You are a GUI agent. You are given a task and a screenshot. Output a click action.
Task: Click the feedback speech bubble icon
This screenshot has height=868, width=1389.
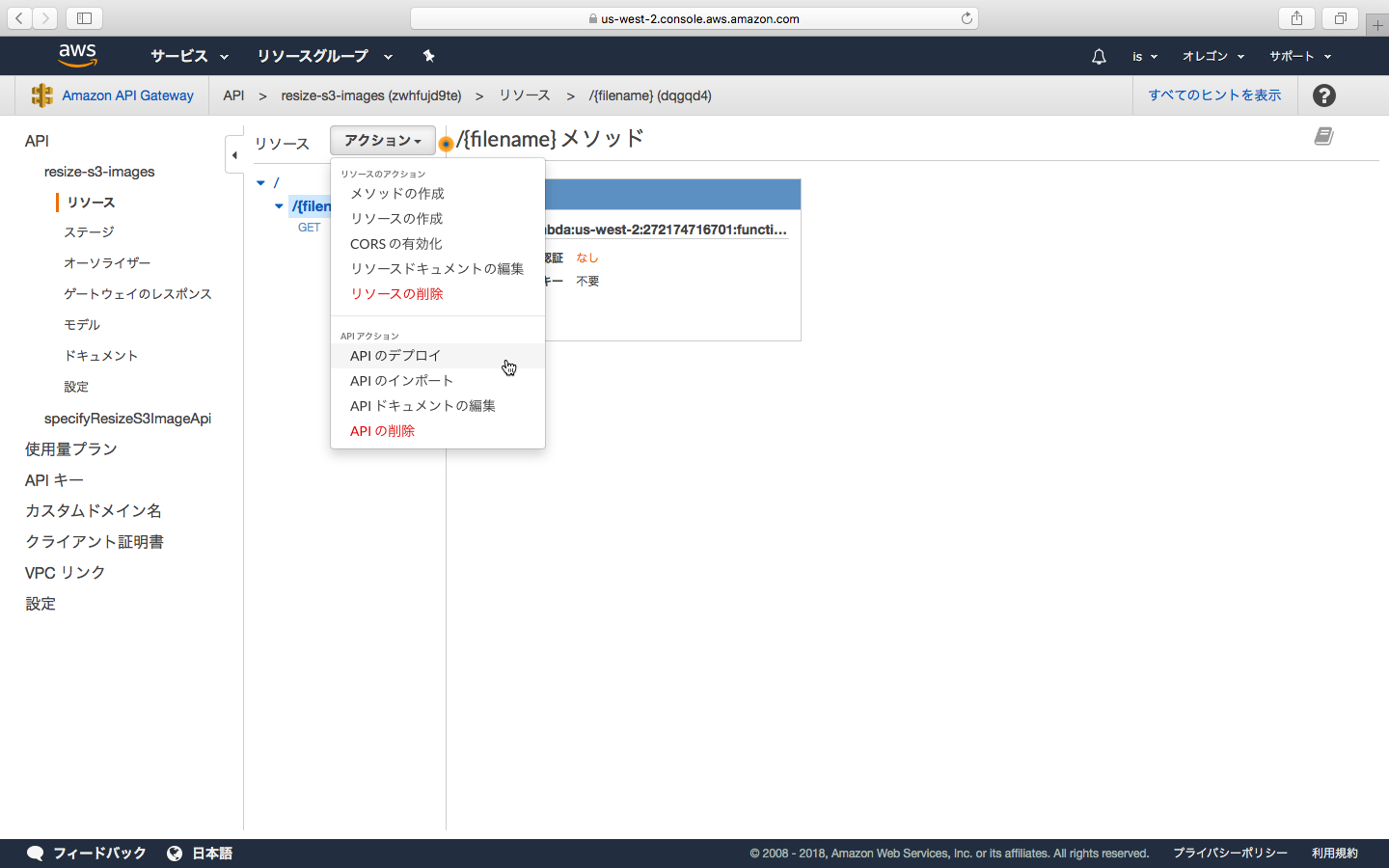[36, 853]
